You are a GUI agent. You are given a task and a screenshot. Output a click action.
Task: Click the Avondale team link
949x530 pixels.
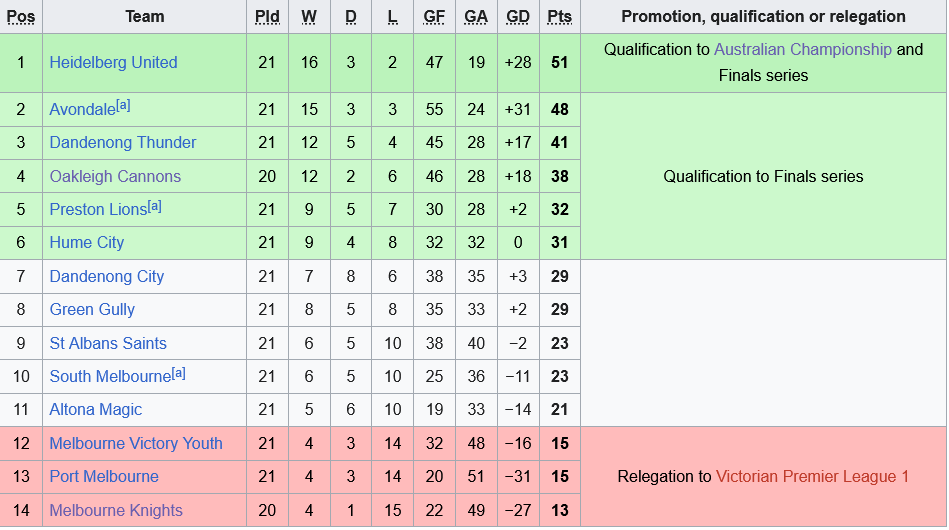click(x=82, y=110)
